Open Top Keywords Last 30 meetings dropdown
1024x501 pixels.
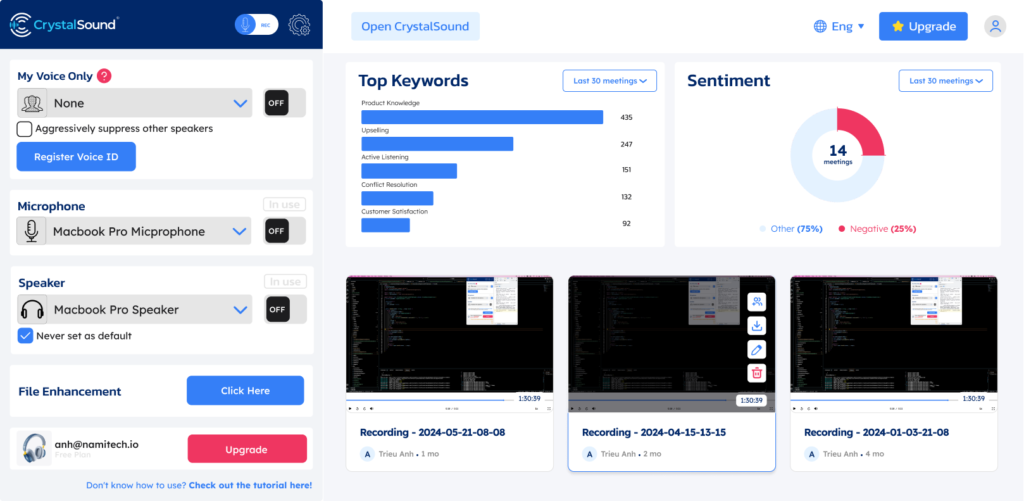coord(609,80)
